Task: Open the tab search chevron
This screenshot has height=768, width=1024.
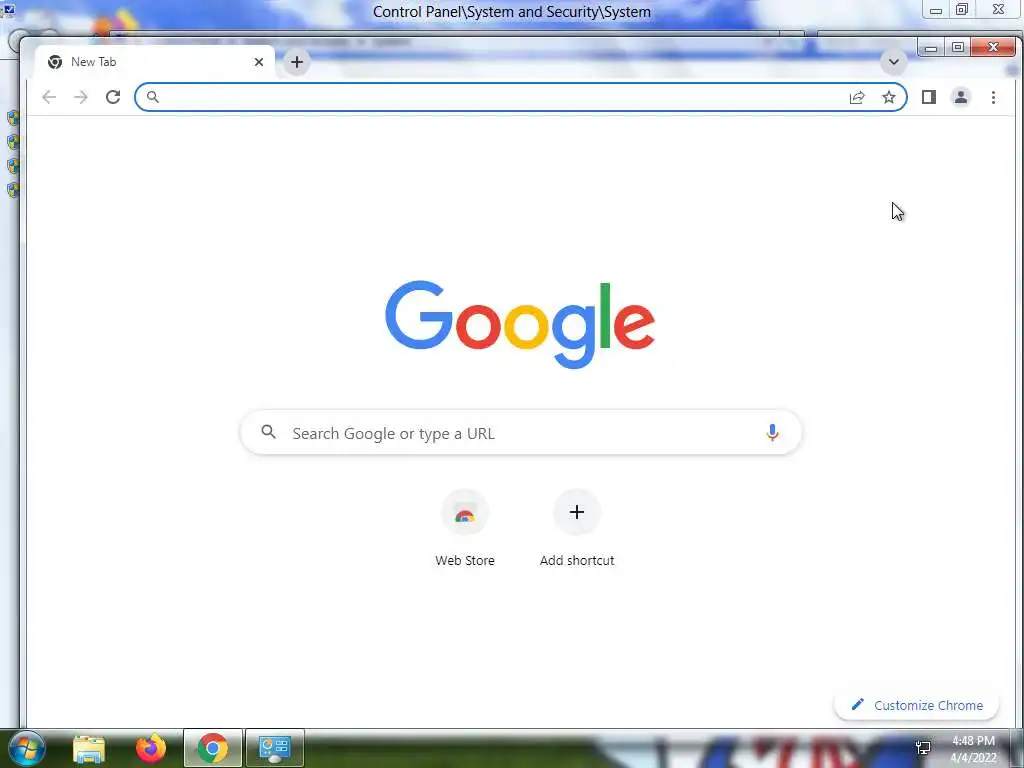Action: [893, 62]
